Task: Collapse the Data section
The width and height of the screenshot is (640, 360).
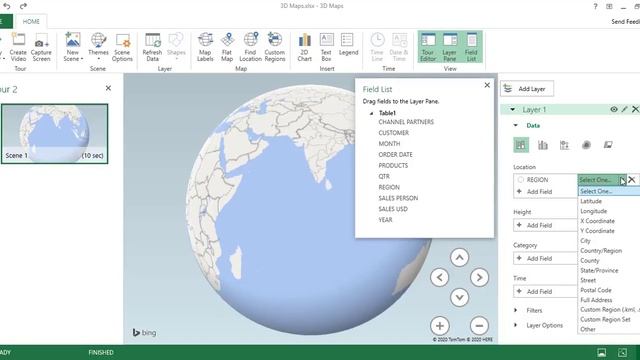Action: tap(516, 125)
